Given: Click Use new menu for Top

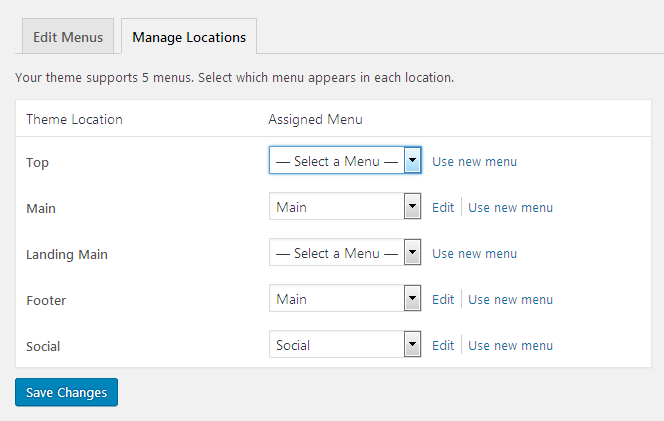Looking at the screenshot, I should pyautogui.click(x=474, y=161).
